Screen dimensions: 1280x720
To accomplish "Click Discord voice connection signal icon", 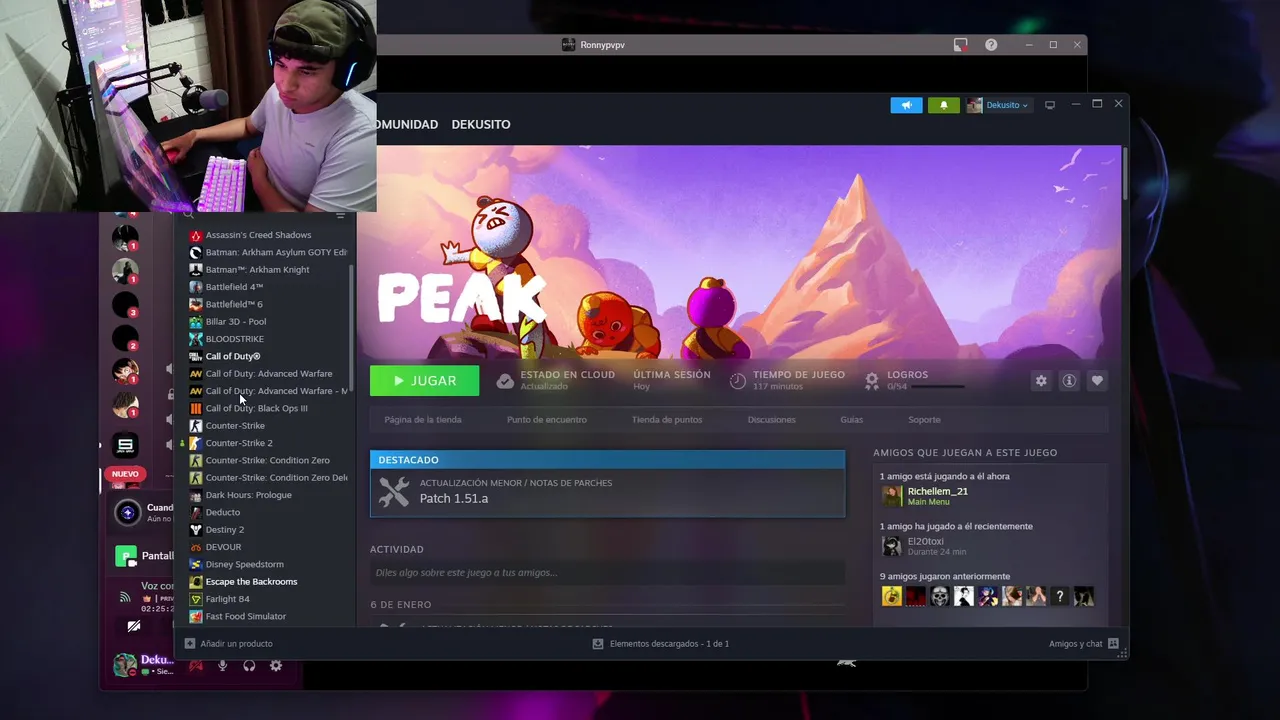I will [x=125, y=597].
